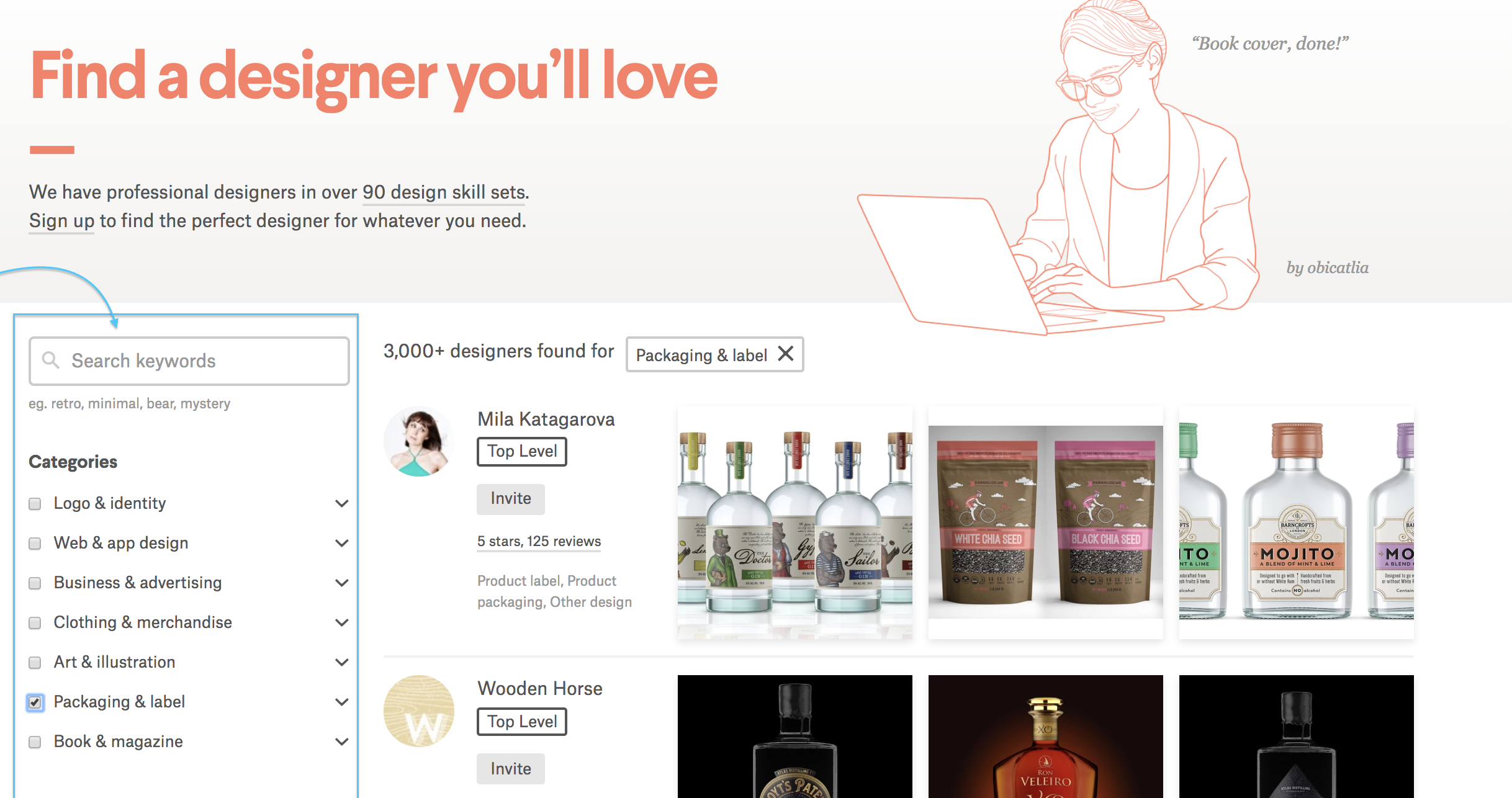The height and width of the screenshot is (798, 1512).
Task: Check the Logo & identity checkbox
Action: [35, 503]
